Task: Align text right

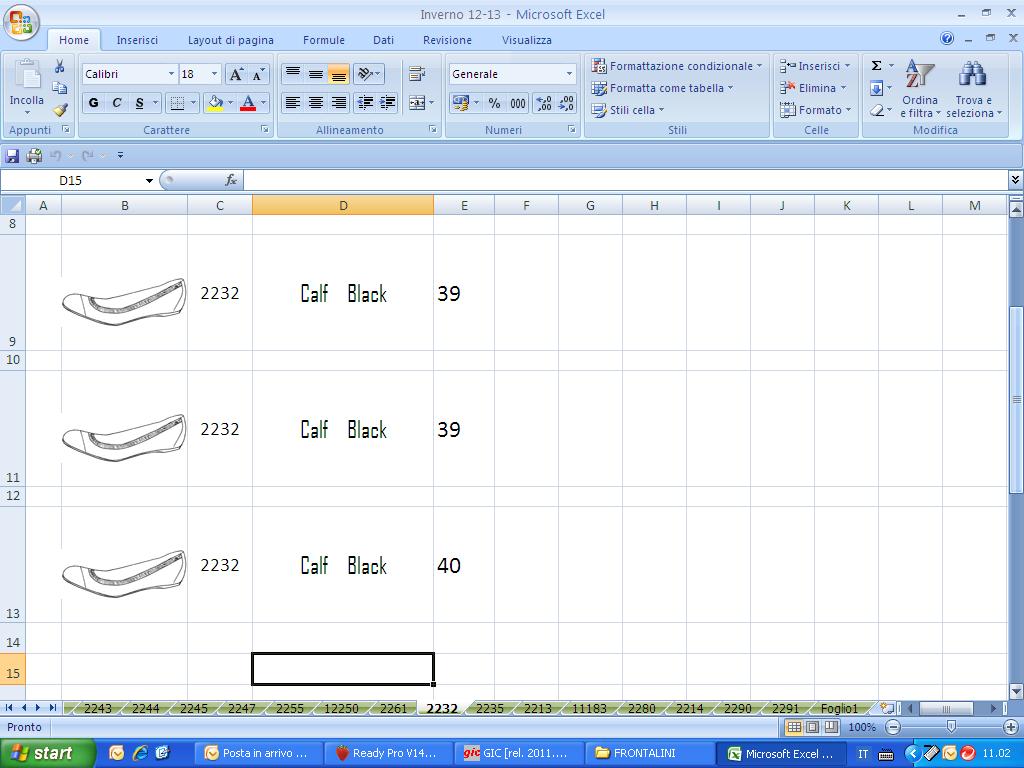Action: pyautogui.click(x=338, y=103)
